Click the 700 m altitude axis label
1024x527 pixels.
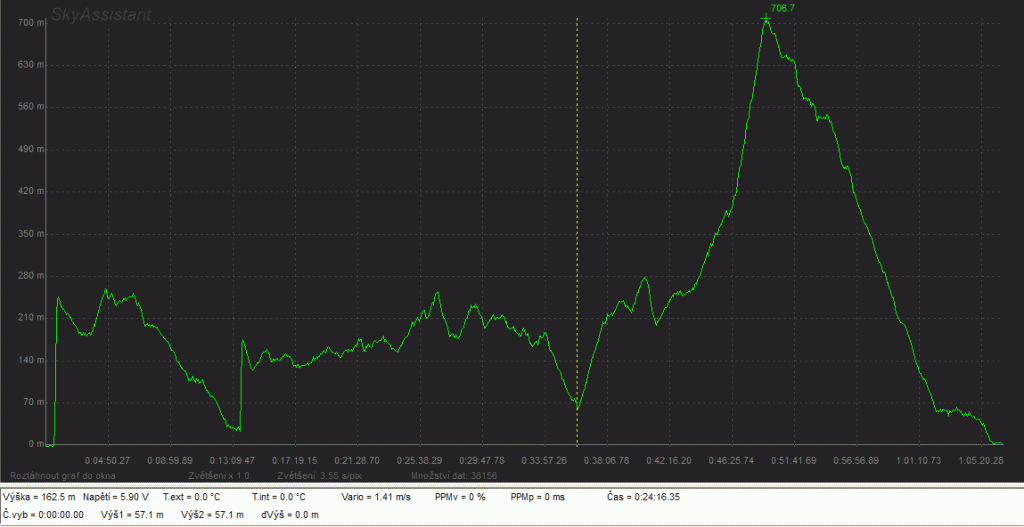pos(32,23)
